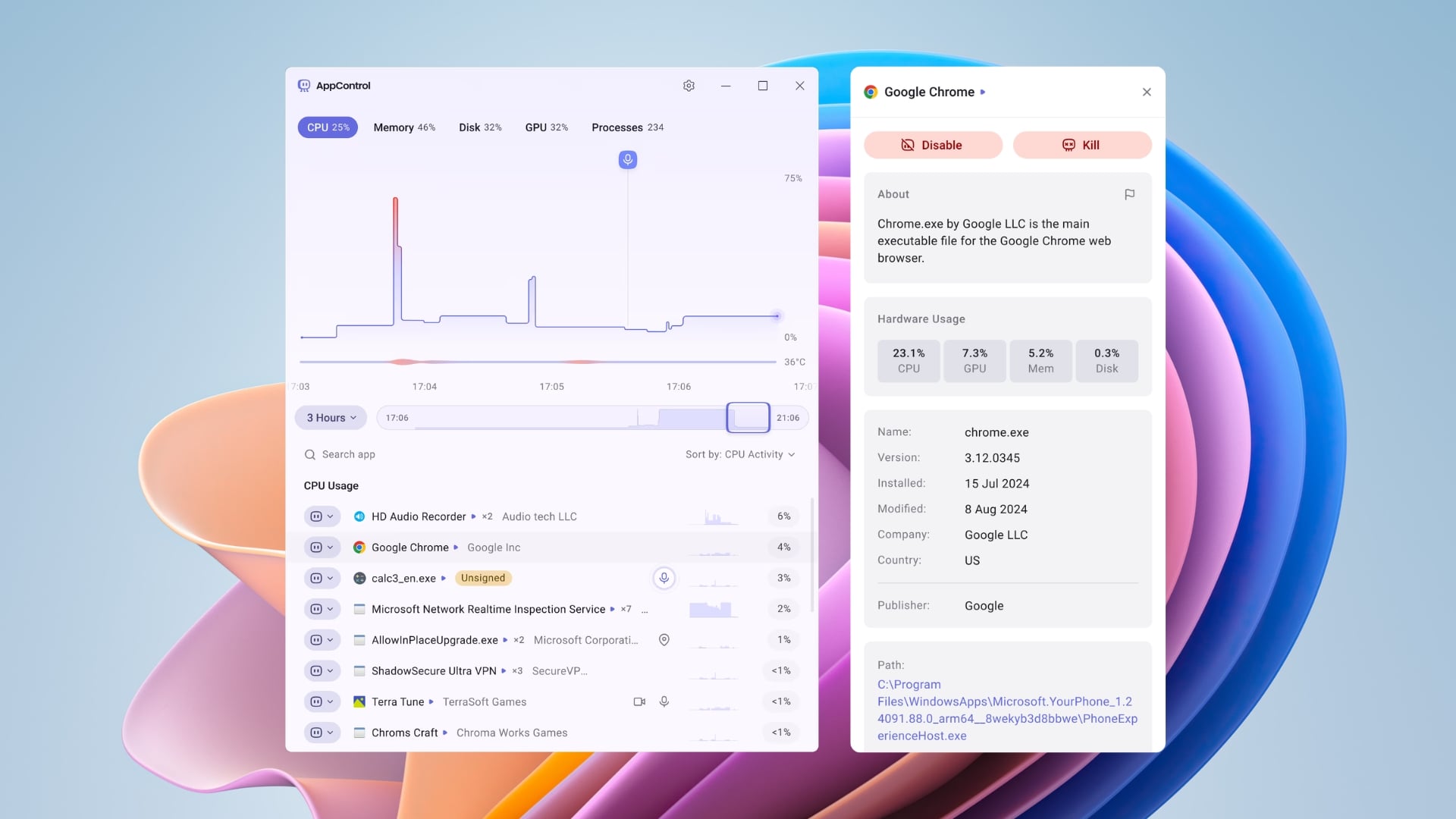Image resolution: width=1456 pixels, height=819 pixels.
Task: Open action menu for Chroms Craft
Action: 322,733
